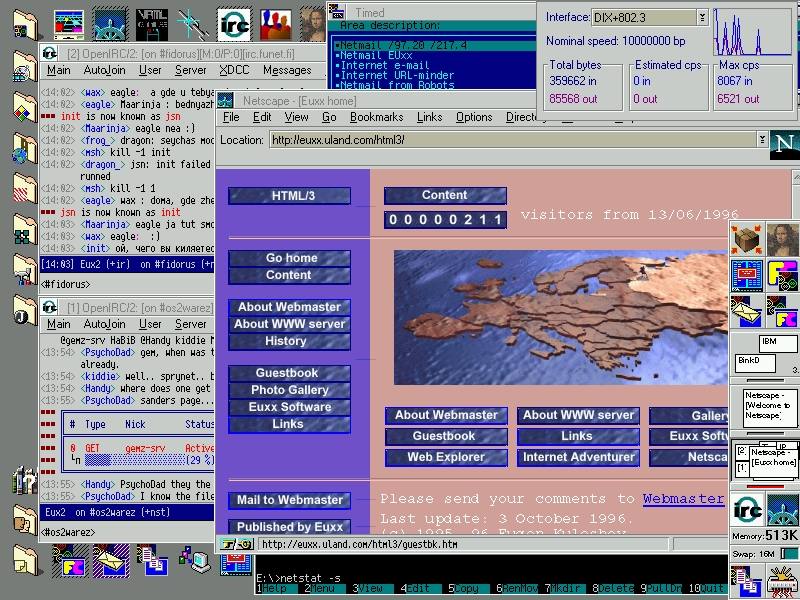Click the HTML/3 button on the web page
800x600 pixels.
289,195
